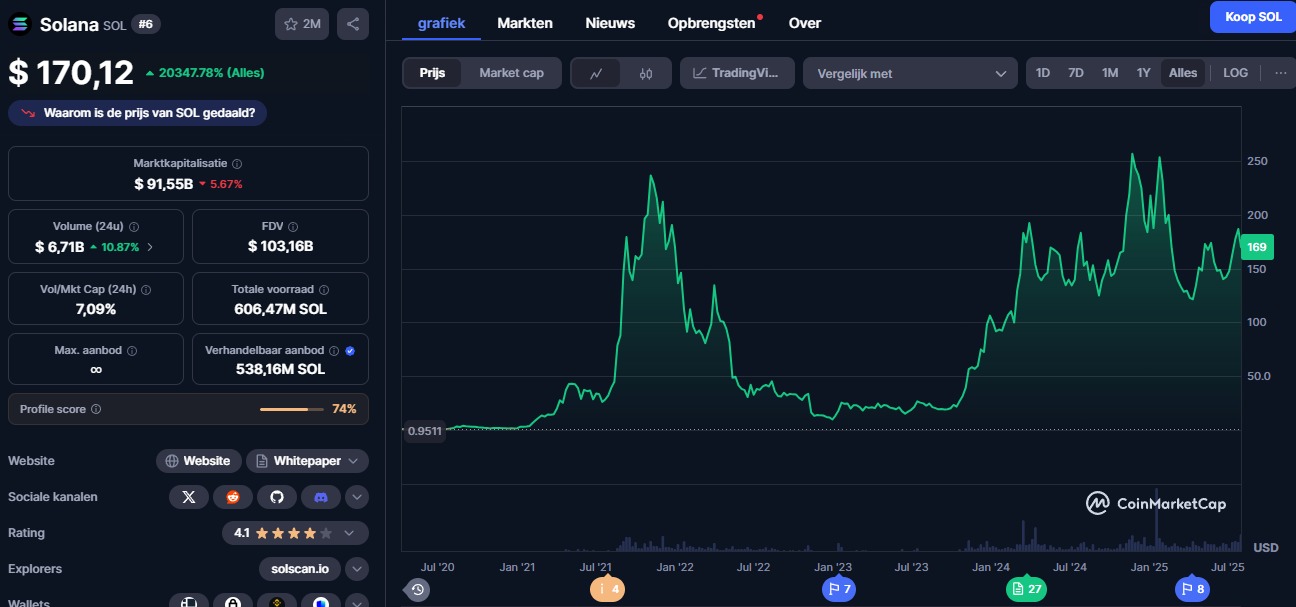Click the verified badge on Verhandelbaar aanbod

pos(350,351)
